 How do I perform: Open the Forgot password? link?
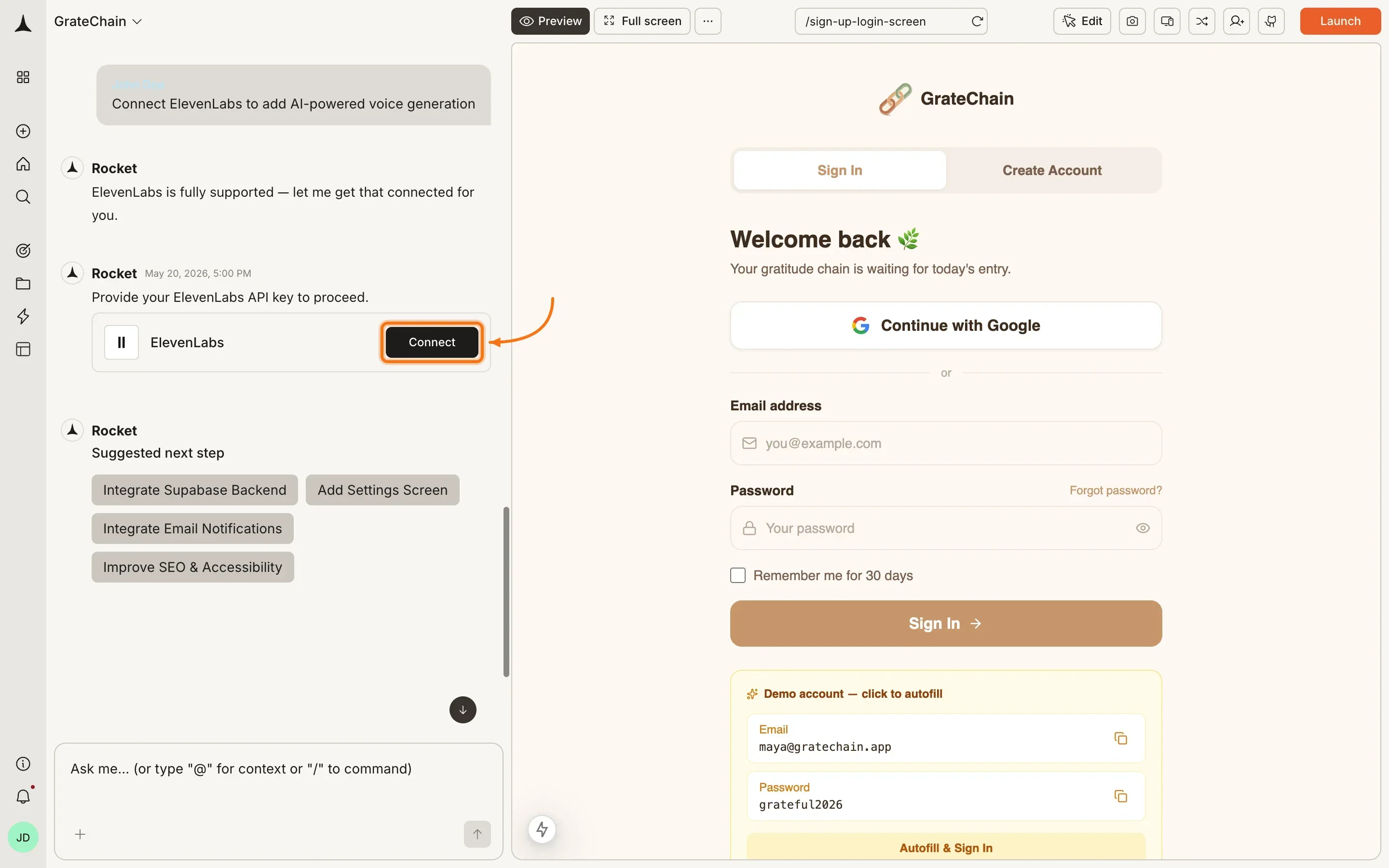click(1115, 490)
